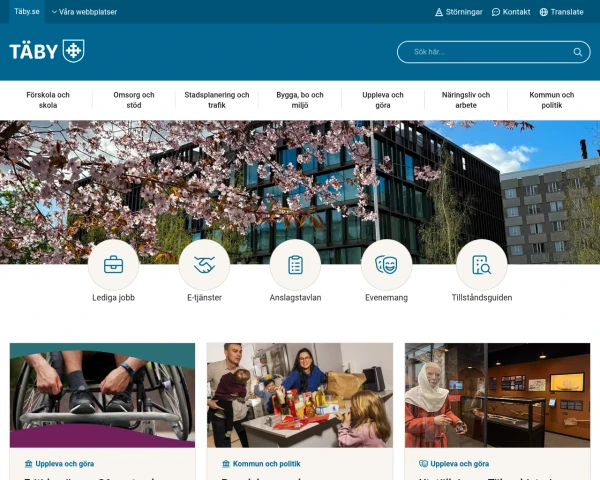Image resolution: width=600 pixels, height=480 pixels.
Task: Open Kontakt speech bubble link
Action: click(x=511, y=12)
